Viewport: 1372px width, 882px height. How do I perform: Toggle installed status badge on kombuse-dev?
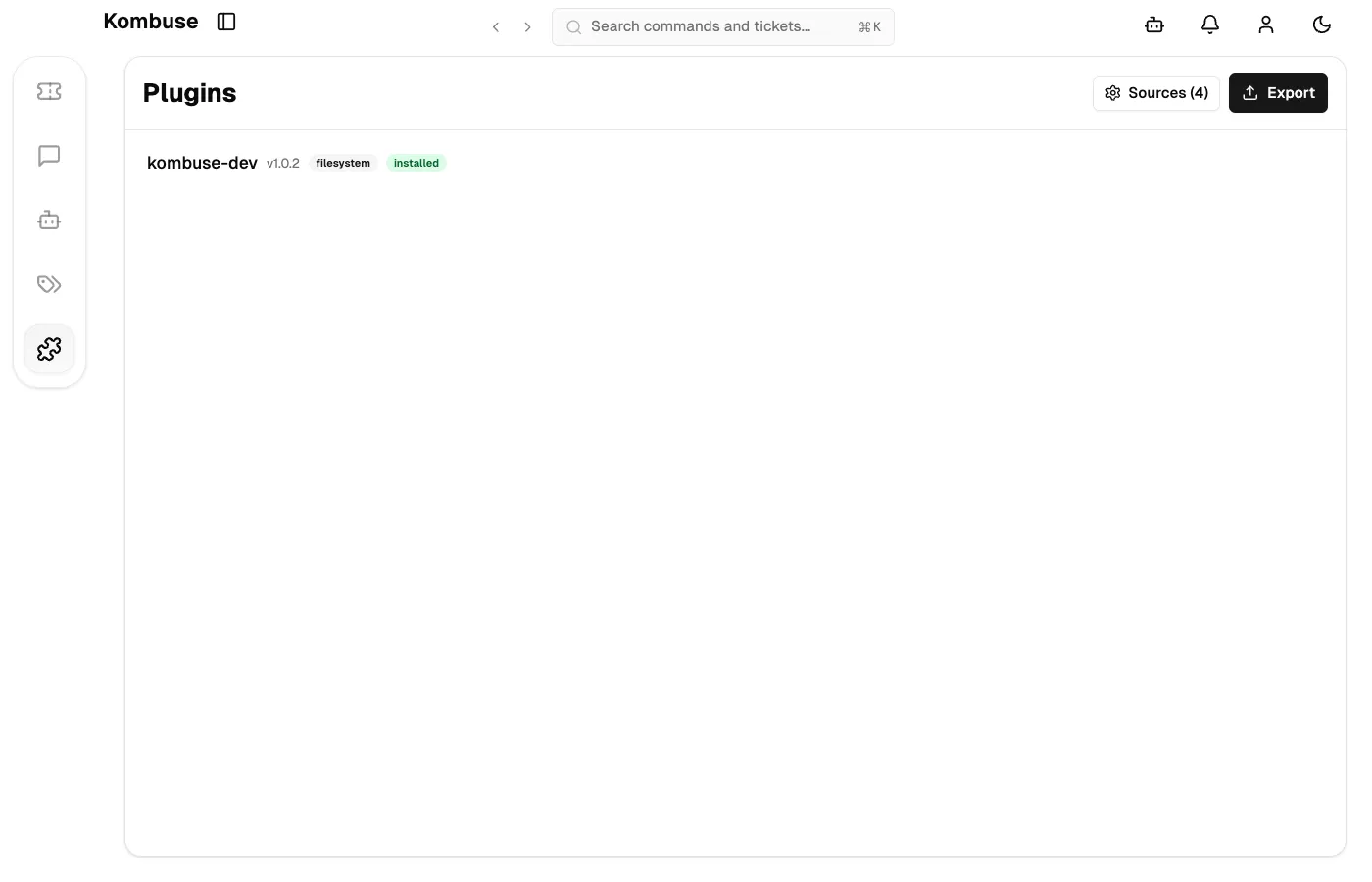pos(416,163)
